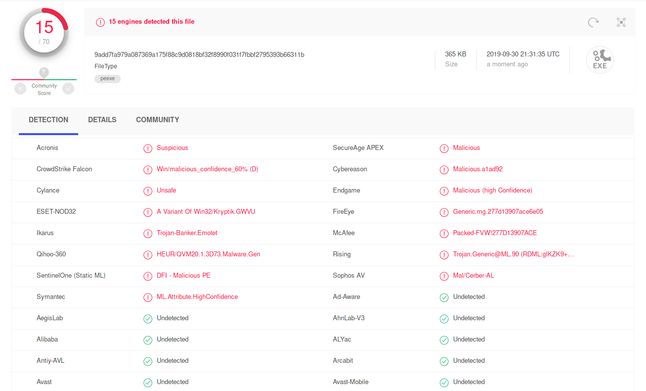Click Malicious.a1ad92 result text
The height and width of the screenshot is (391, 646).
tap(477, 169)
